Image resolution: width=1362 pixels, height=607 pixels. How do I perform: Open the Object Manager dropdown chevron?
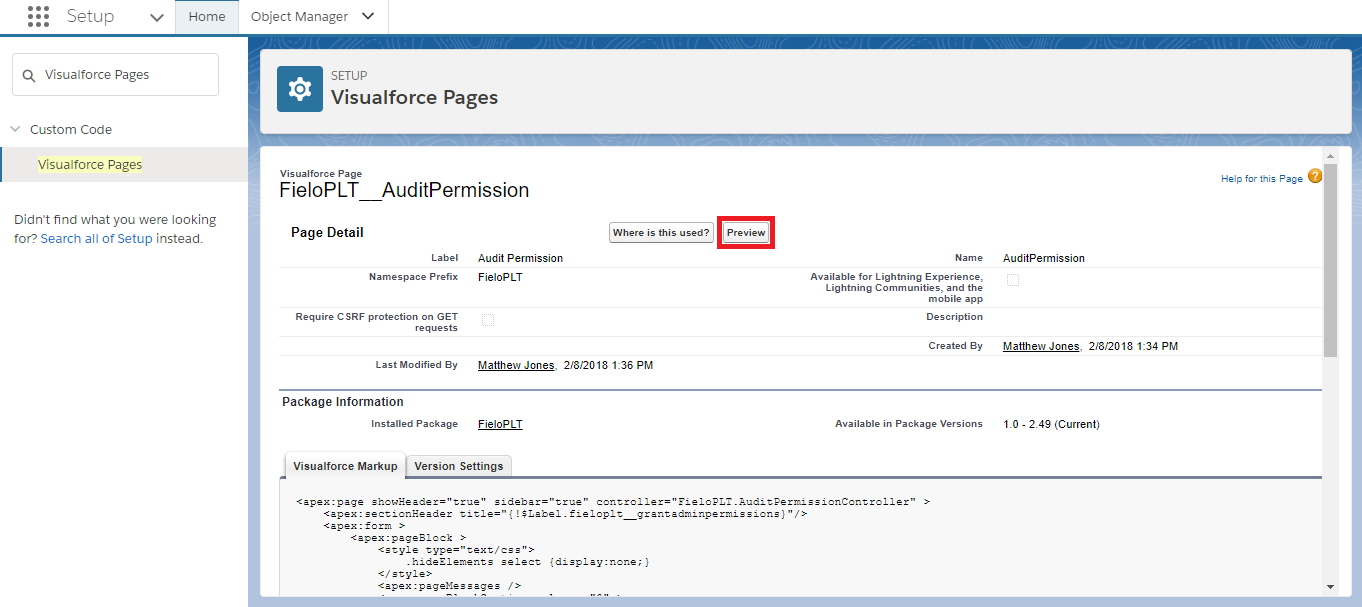pos(368,16)
